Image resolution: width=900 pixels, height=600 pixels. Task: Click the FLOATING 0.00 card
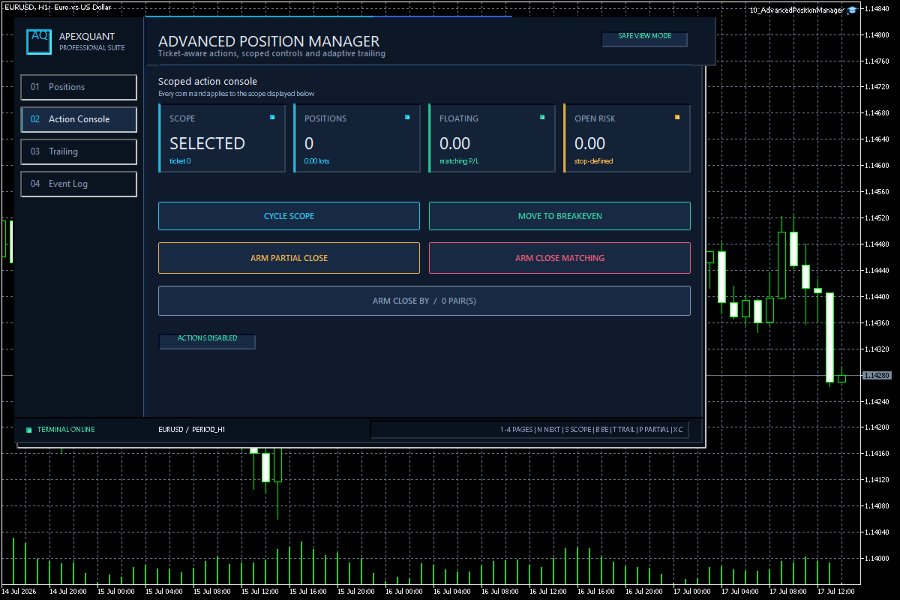pyautogui.click(x=492, y=138)
